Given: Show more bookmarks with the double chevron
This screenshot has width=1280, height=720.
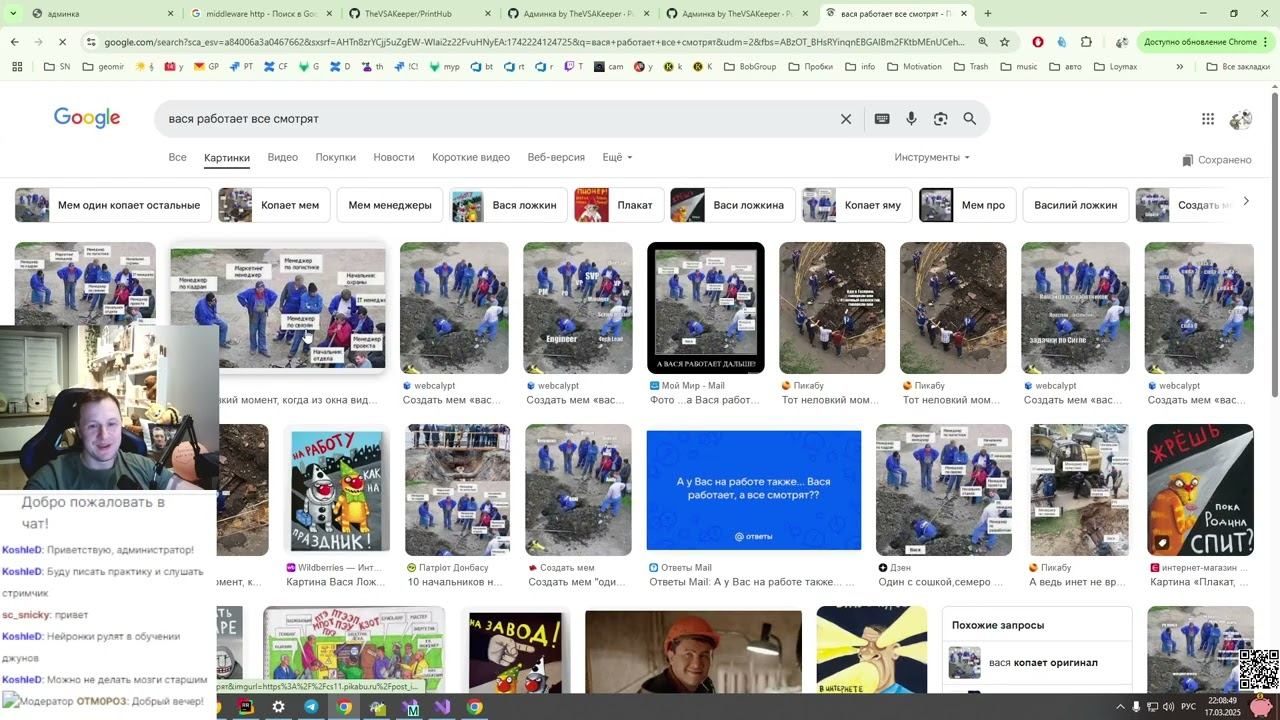Looking at the screenshot, I should [1179, 67].
